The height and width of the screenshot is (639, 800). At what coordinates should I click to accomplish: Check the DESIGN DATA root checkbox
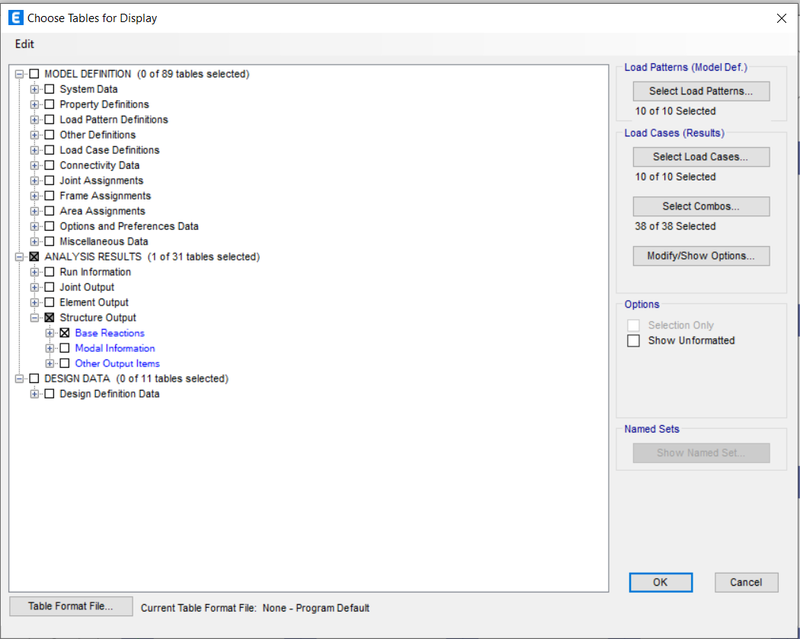tap(34, 379)
